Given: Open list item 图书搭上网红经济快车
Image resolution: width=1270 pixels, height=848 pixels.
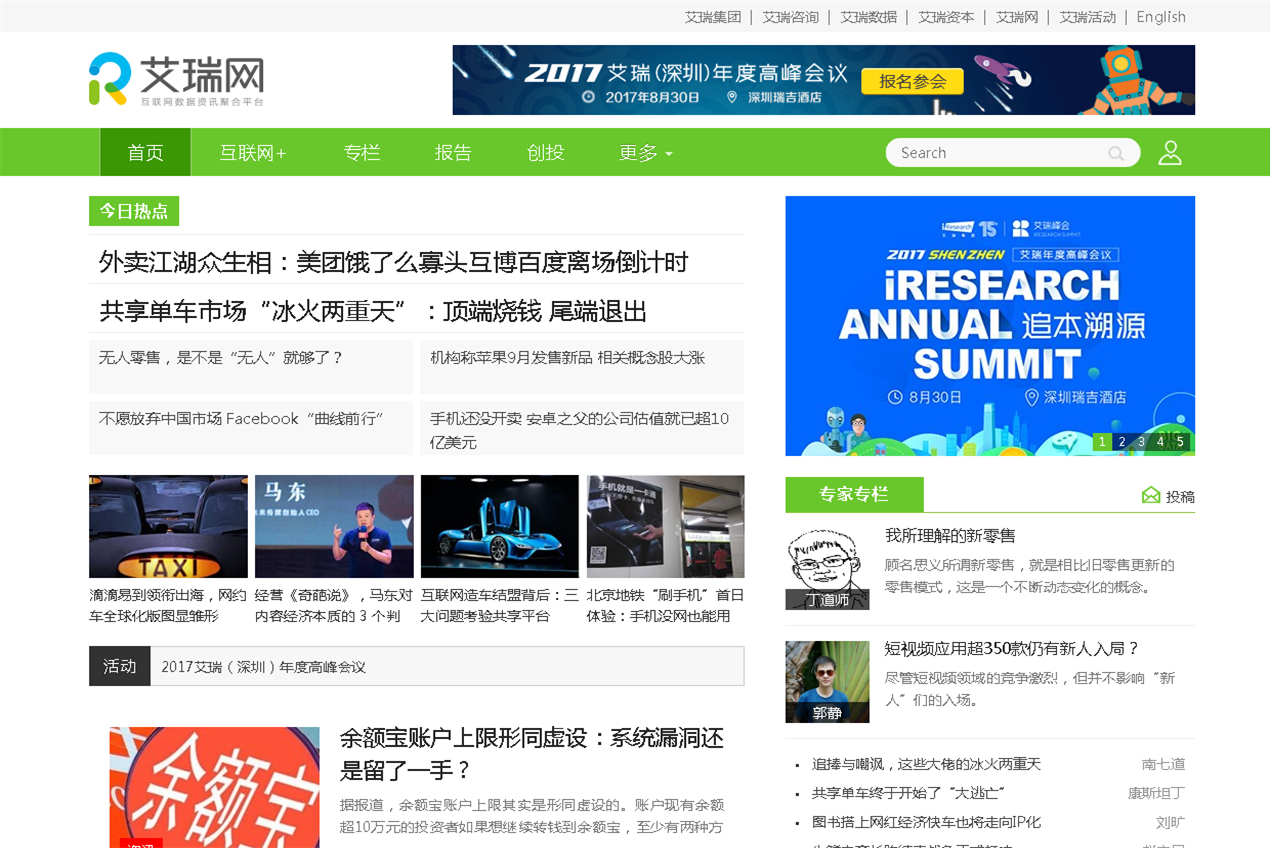Looking at the screenshot, I should 926,822.
